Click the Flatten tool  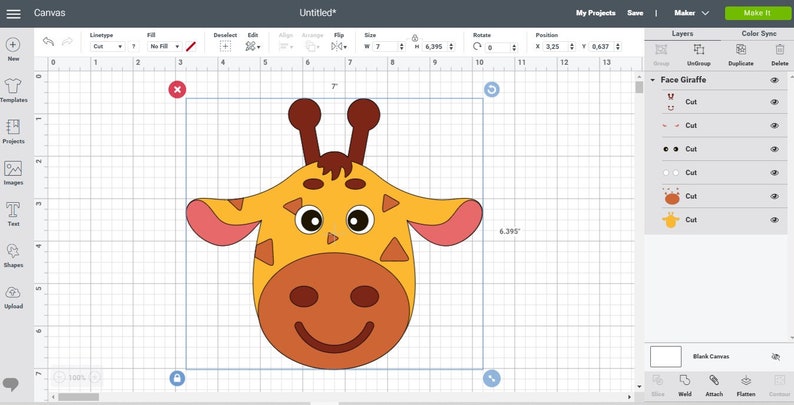(745, 386)
